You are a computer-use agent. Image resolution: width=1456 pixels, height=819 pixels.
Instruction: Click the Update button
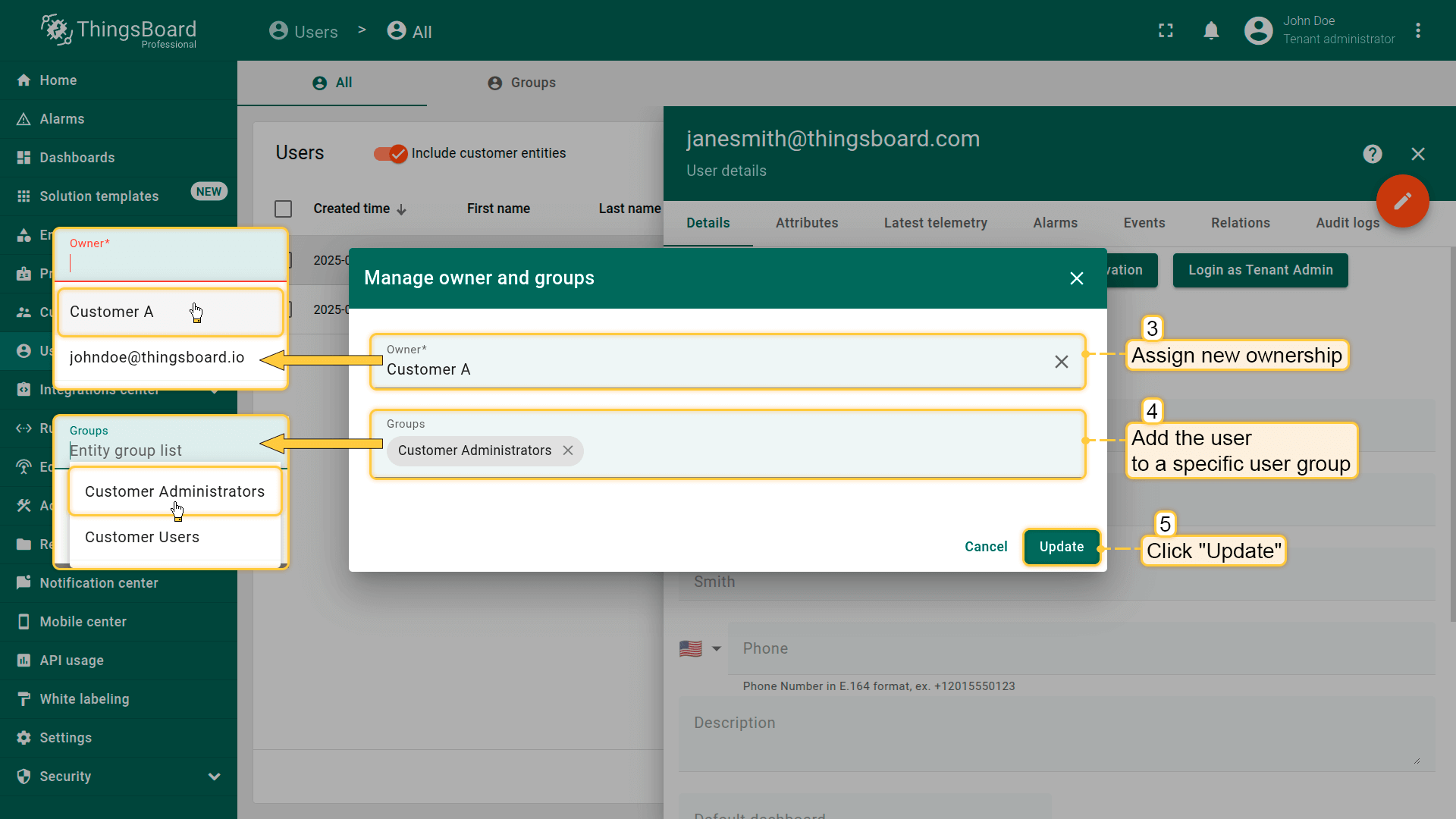click(x=1061, y=547)
